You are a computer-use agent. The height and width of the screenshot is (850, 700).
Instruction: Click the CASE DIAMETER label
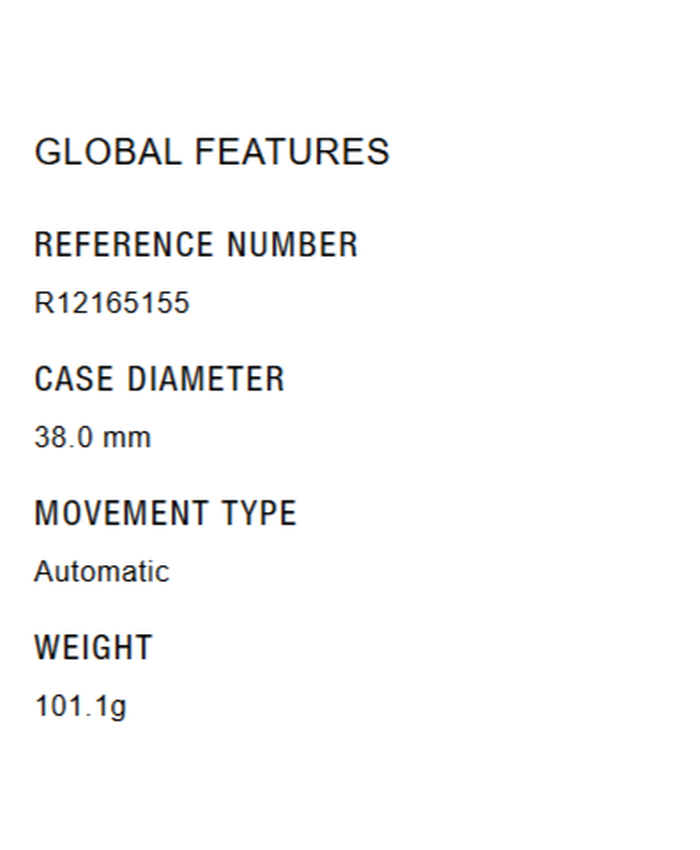[x=159, y=379]
